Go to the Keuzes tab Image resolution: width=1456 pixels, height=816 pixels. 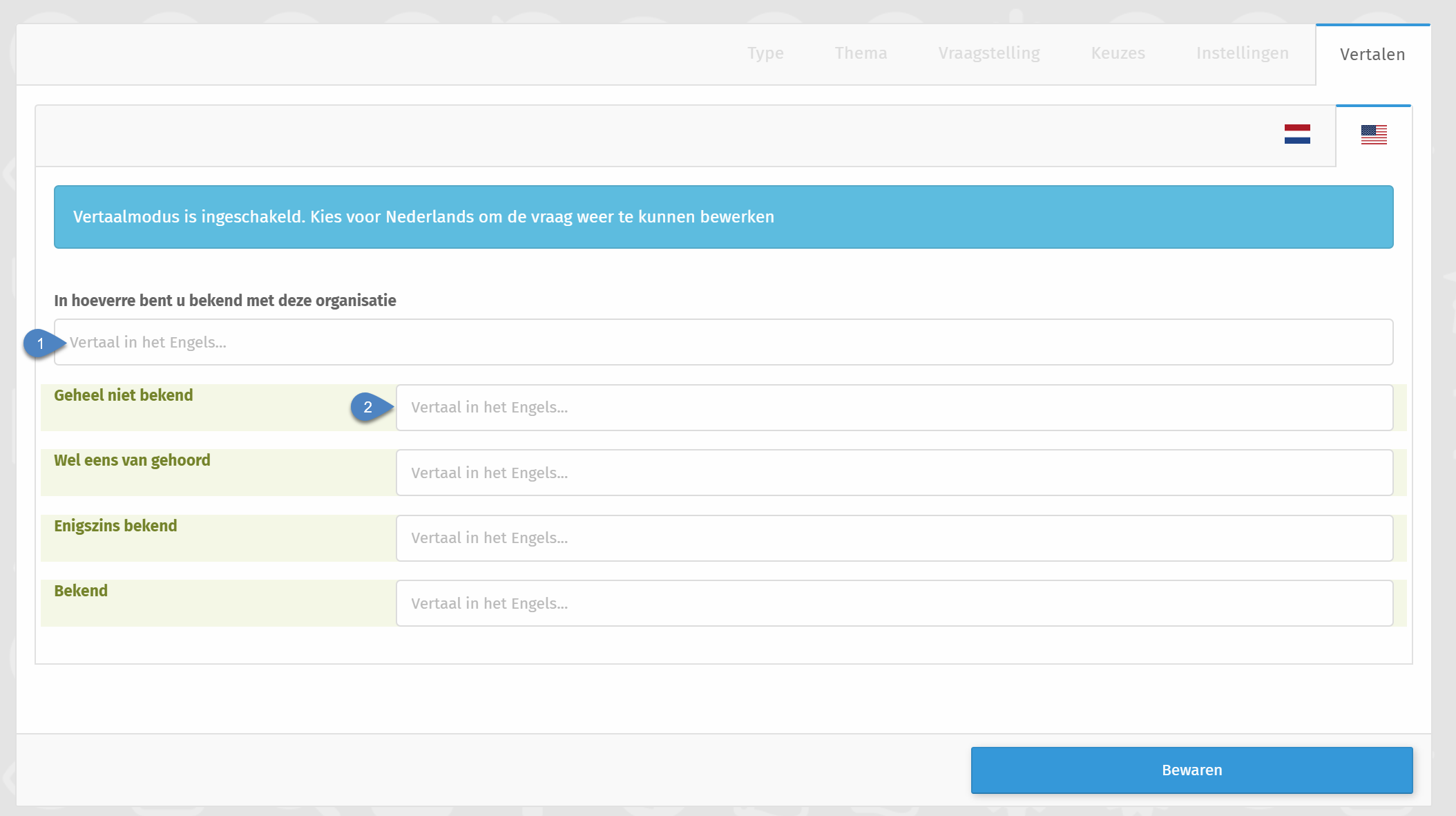coord(1118,53)
